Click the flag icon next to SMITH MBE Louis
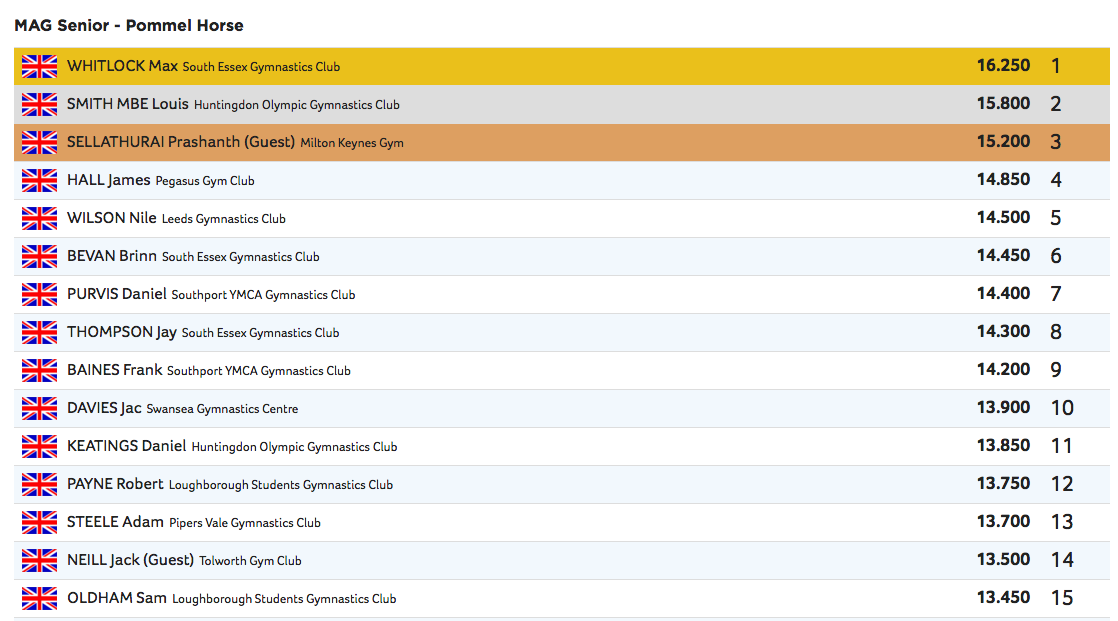 [40, 105]
